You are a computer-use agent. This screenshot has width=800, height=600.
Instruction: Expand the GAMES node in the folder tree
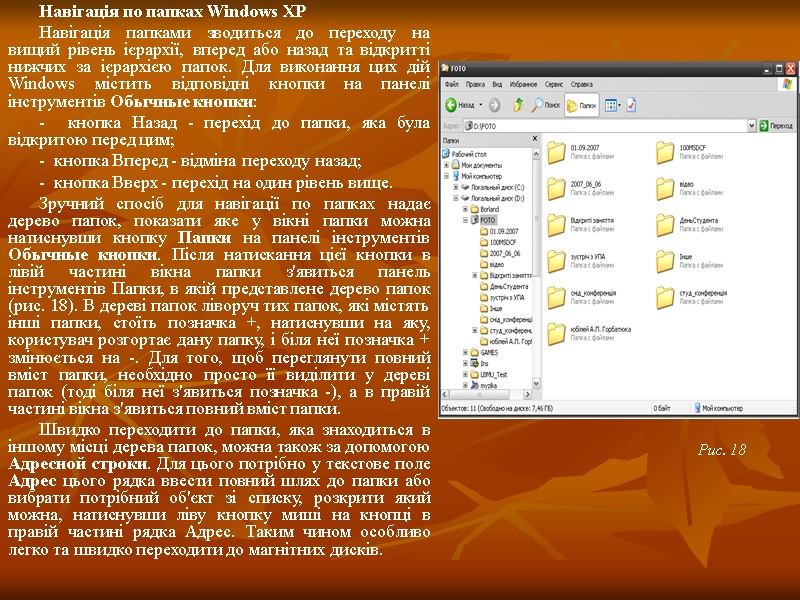pyautogui.click(x=464, y=354)
